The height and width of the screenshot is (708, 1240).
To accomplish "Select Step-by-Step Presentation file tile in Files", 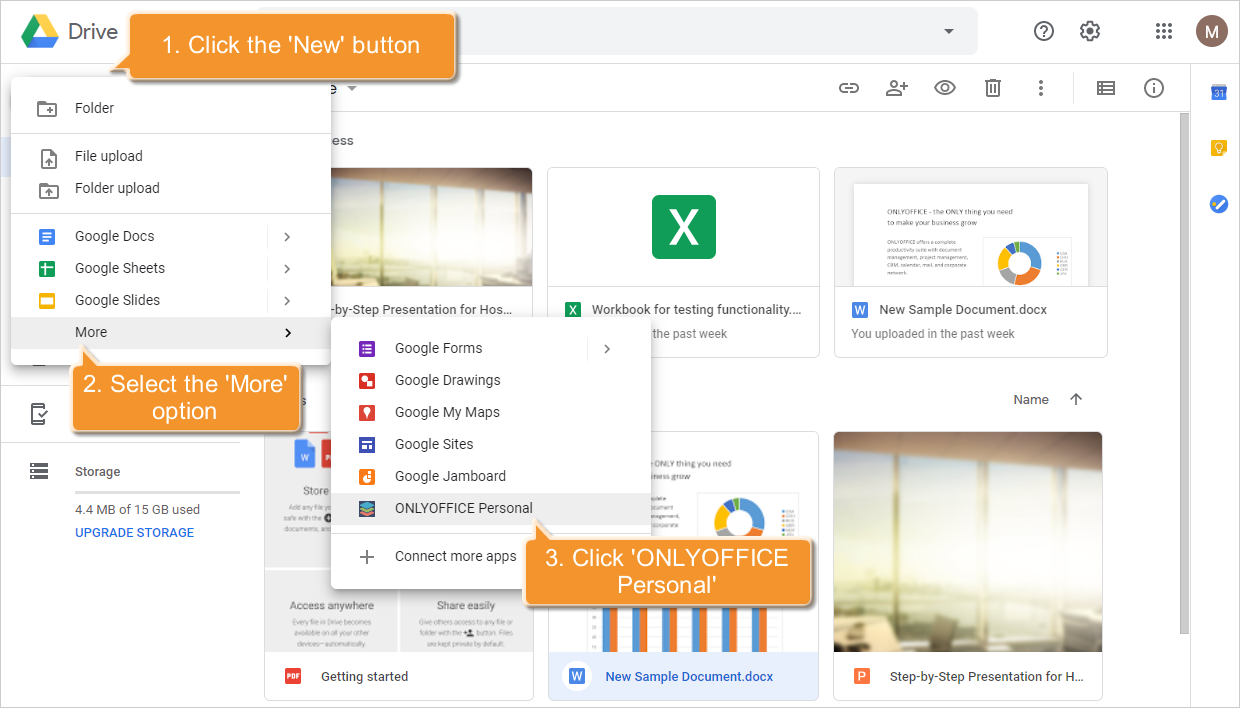I will (x=968, y=566).
